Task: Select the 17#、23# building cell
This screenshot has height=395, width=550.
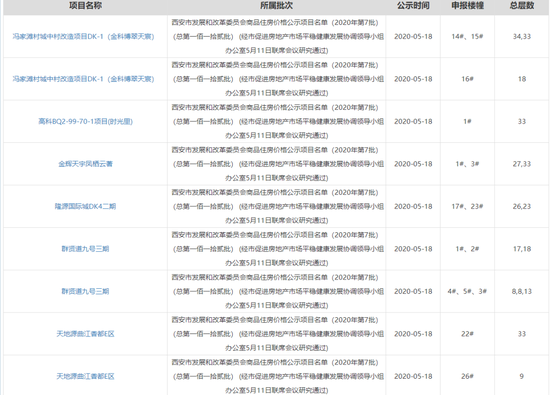Action: click(467, 206)
